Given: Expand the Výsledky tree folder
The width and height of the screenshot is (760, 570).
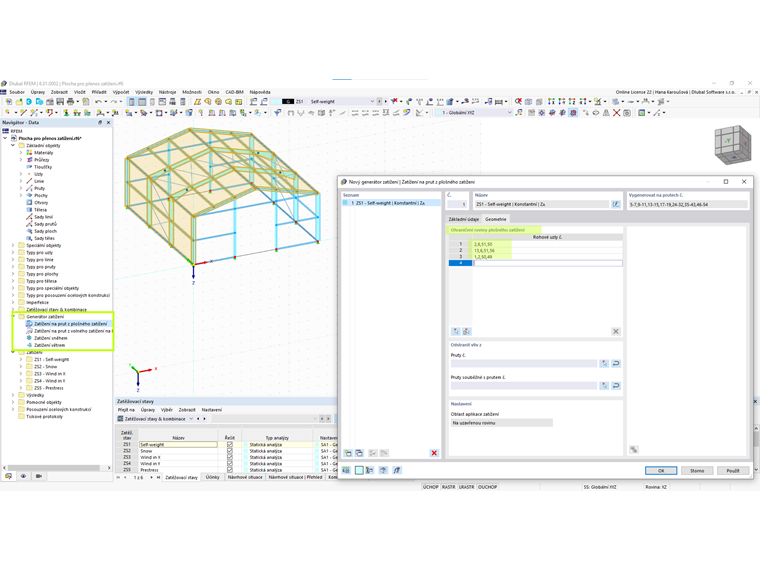Looking at the screenshot, I should [13, 395].
